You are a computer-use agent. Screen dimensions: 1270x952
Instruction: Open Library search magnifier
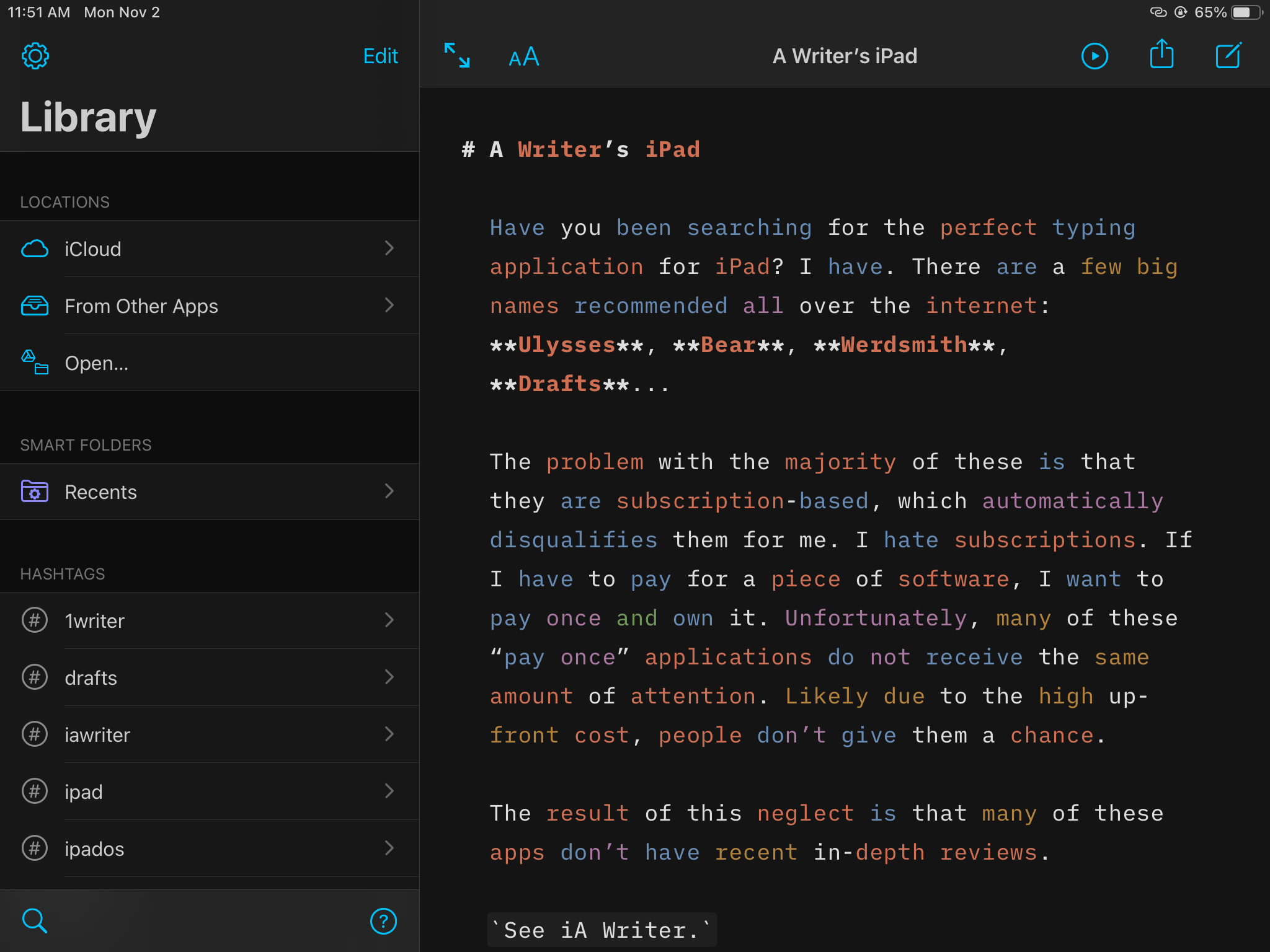35,921
